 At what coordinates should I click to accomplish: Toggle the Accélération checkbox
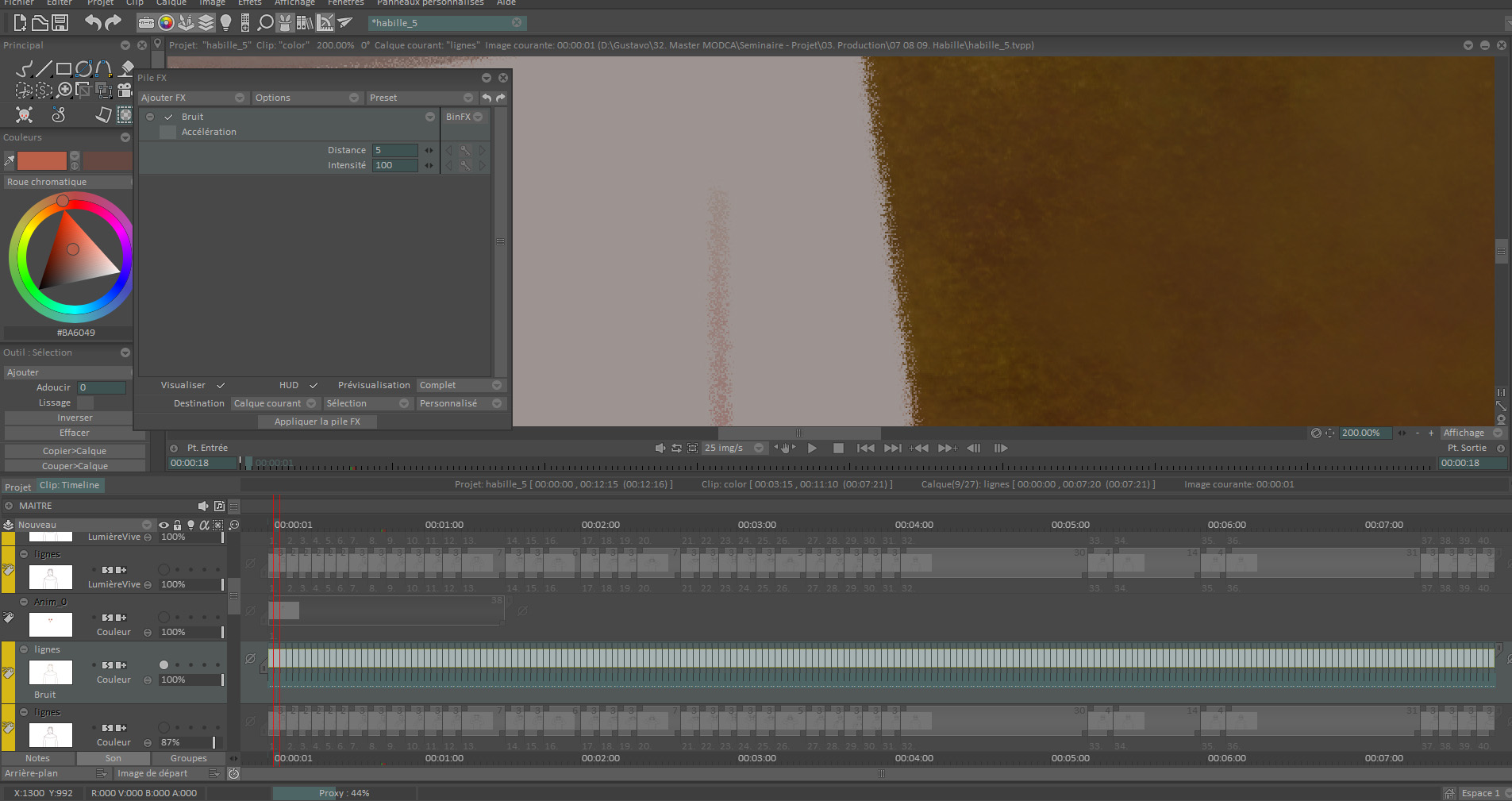167,132
